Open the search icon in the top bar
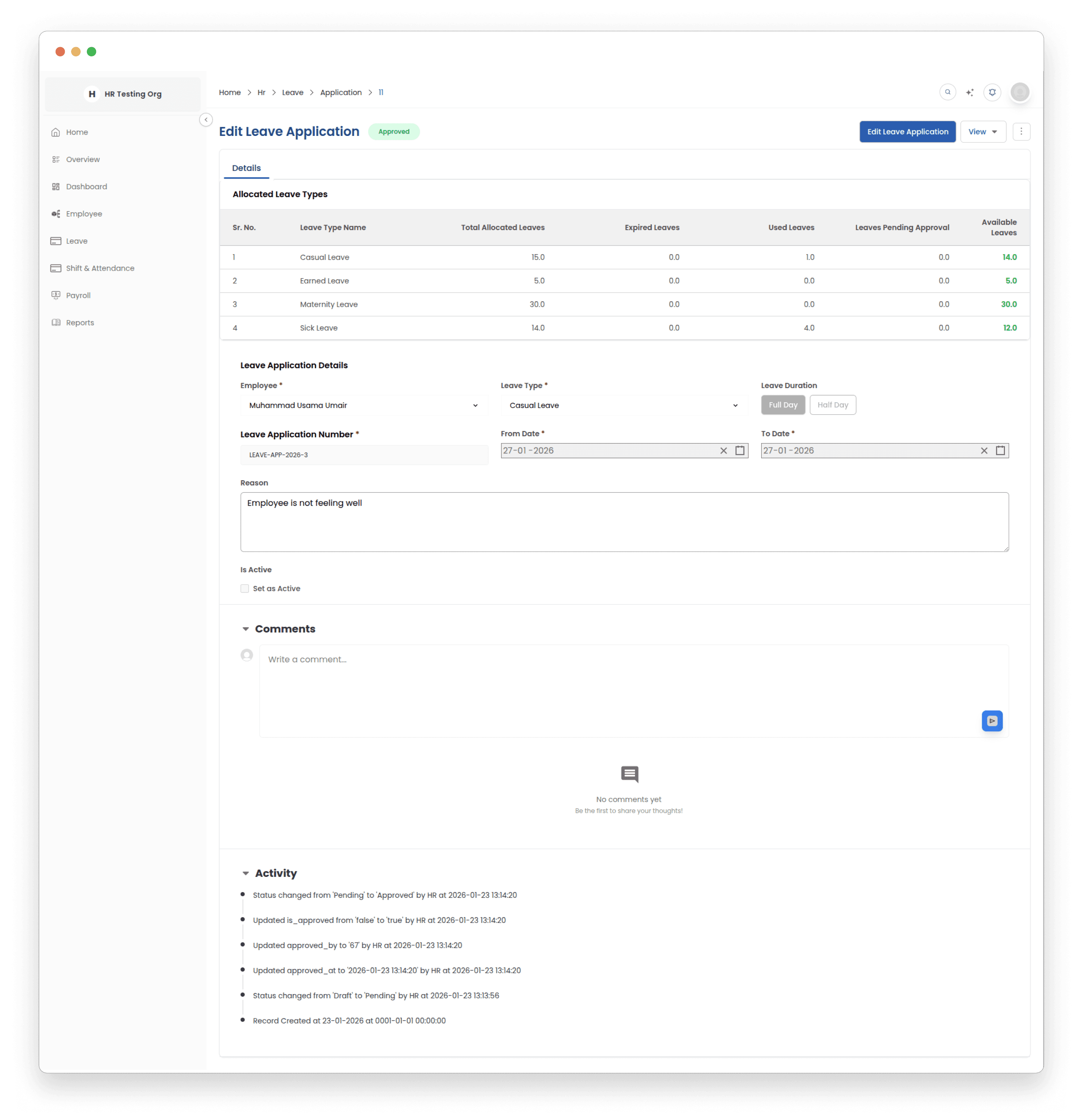The height and width of the screenshot is (1120, 1083). 947,92
